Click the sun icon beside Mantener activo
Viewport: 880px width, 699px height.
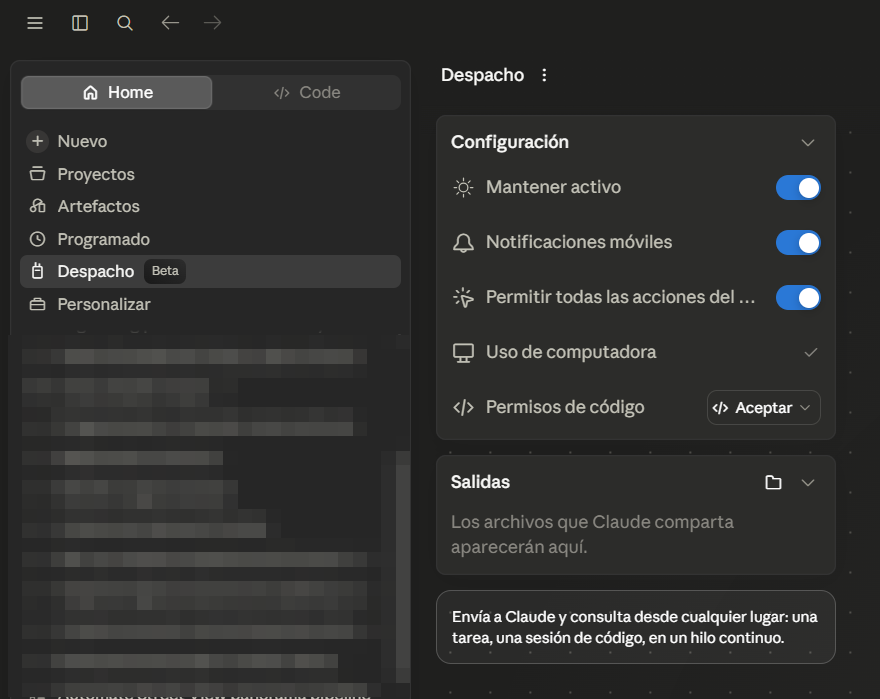463,188
